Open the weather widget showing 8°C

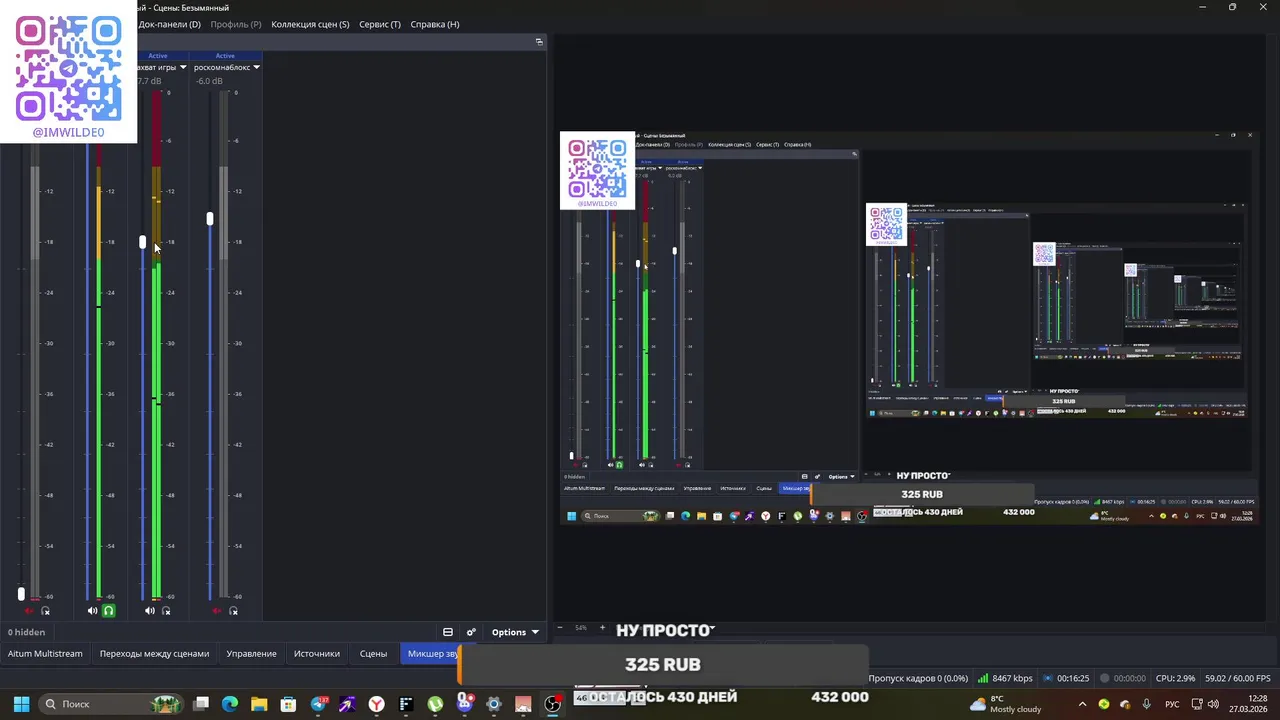pos(1006,704)
